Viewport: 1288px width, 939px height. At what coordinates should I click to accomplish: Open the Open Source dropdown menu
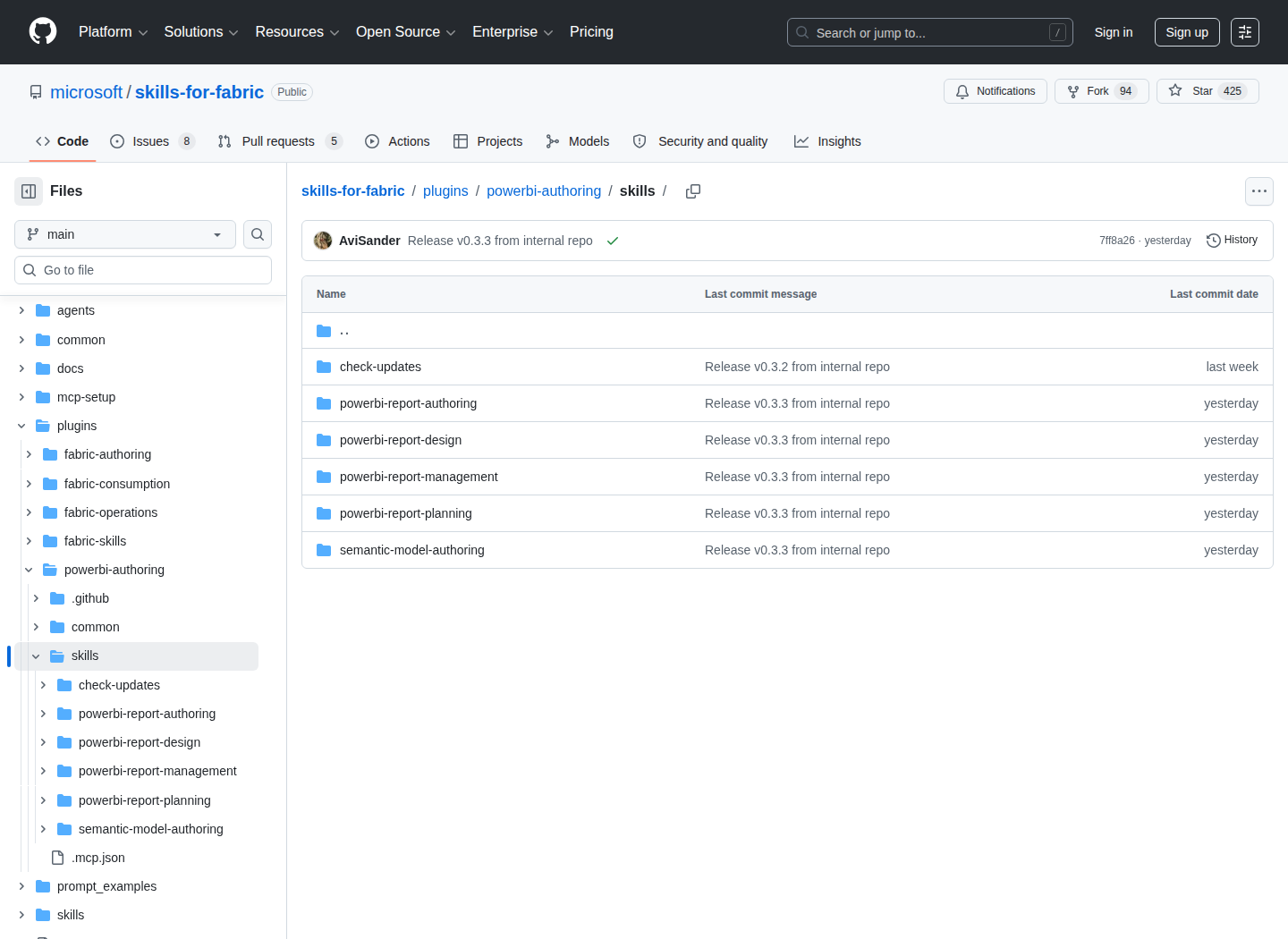tap(406, 32)
